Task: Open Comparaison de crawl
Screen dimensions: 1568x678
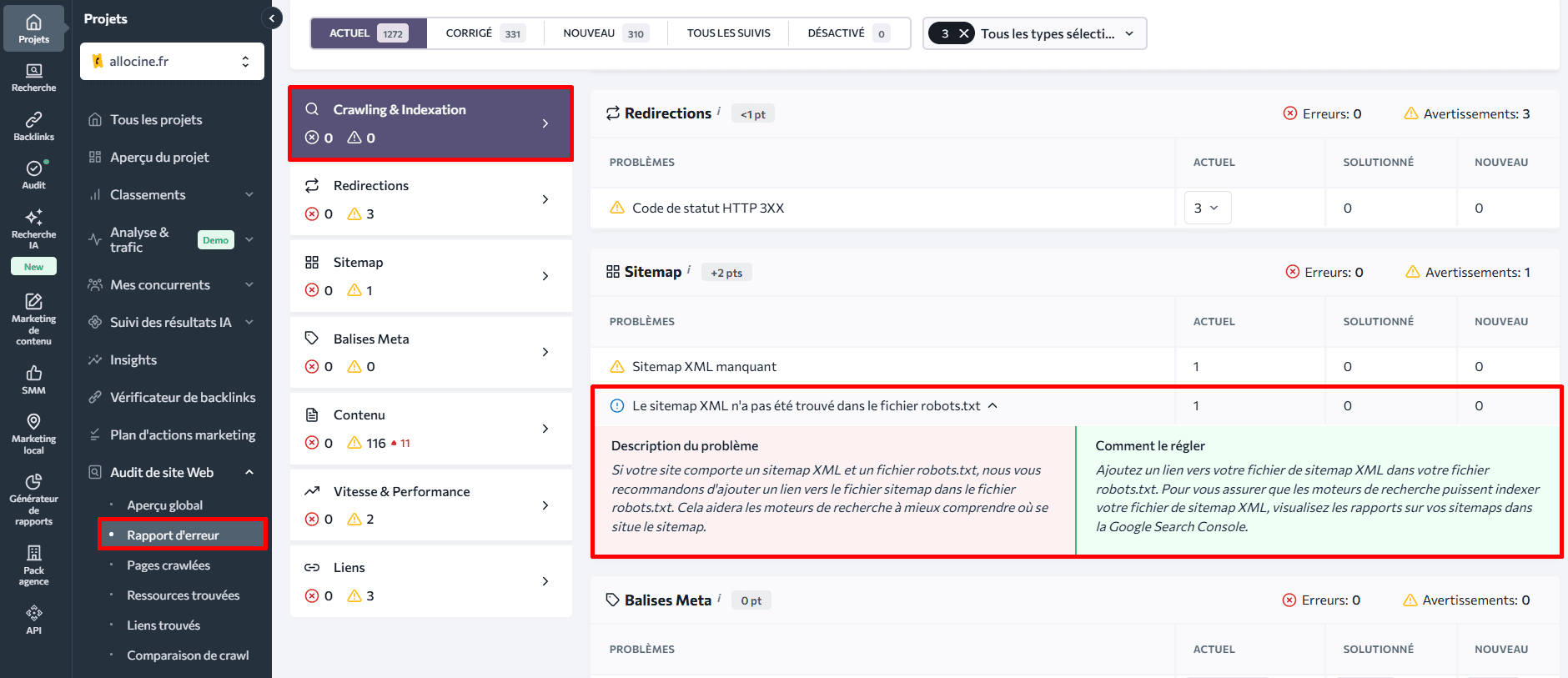Action: (188, 655)
